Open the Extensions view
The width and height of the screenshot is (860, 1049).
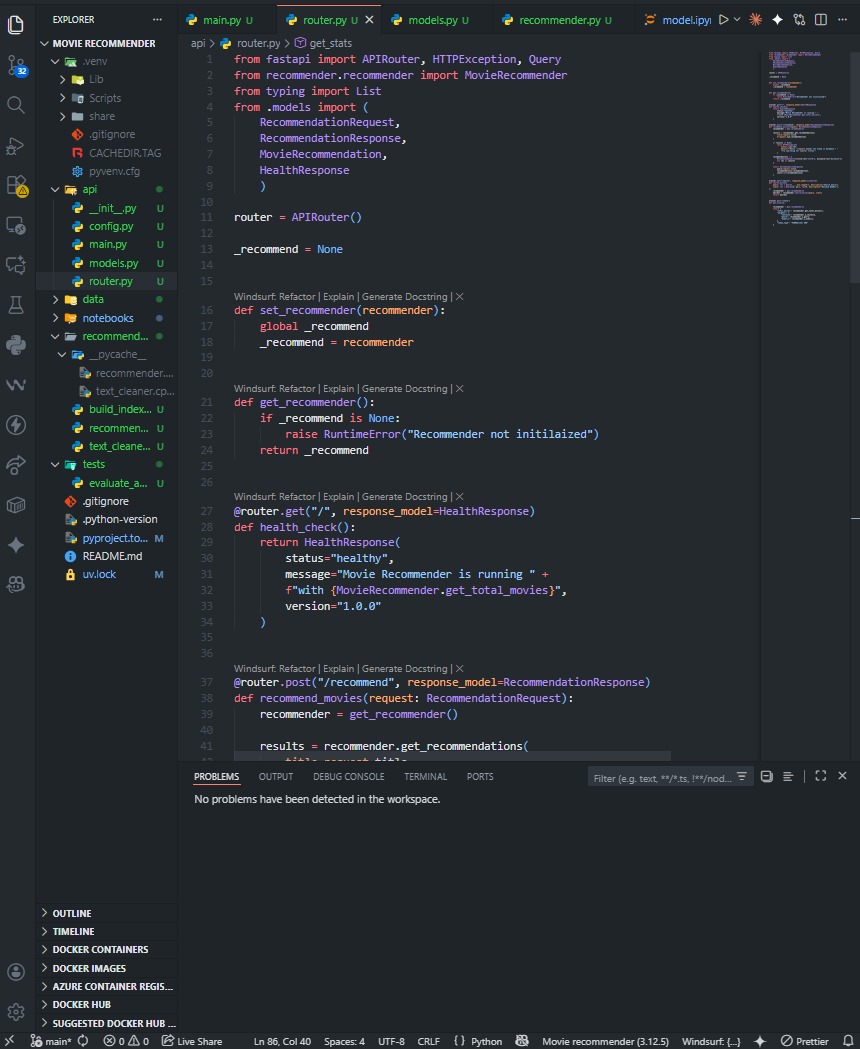16,186
